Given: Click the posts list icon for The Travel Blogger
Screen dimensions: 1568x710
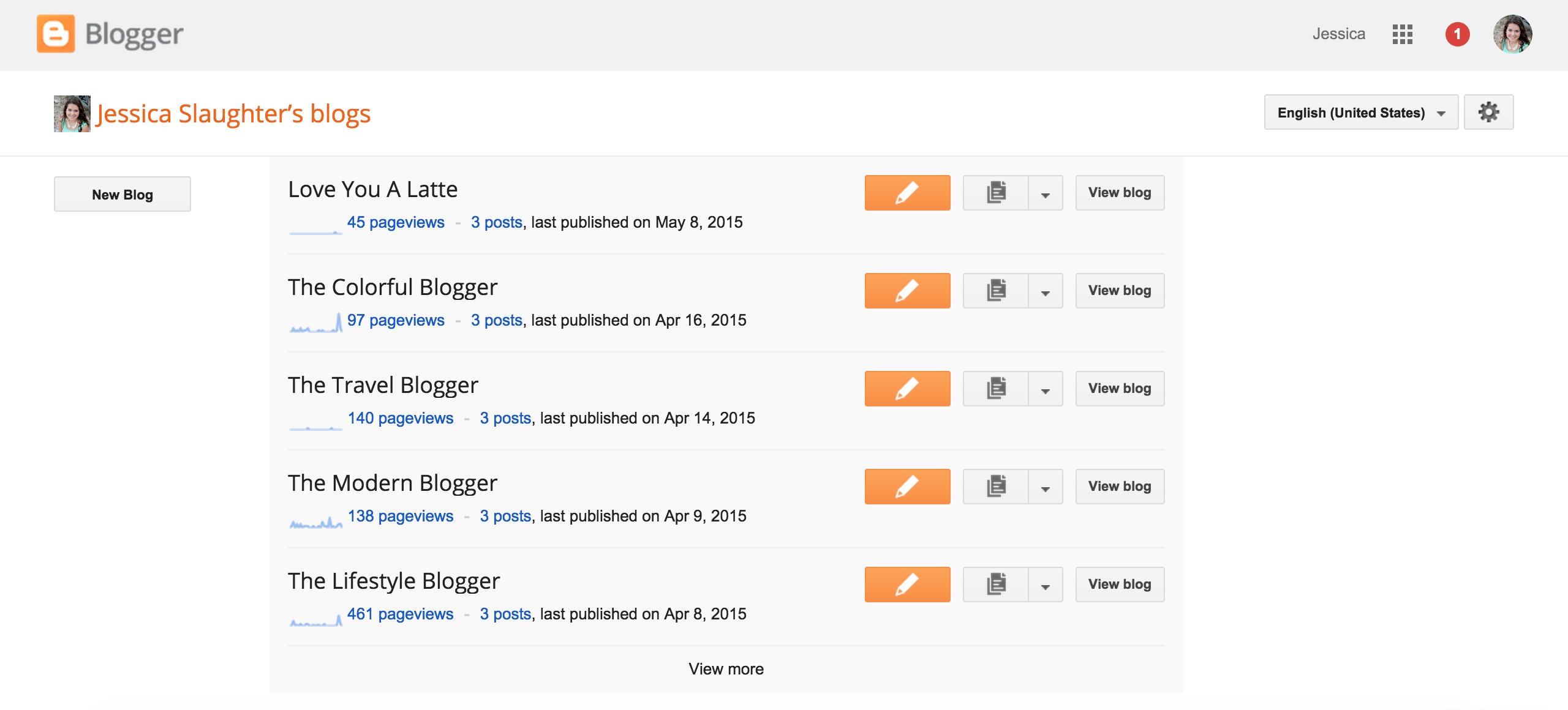Looking at the screenshot, I should point(996,389).
